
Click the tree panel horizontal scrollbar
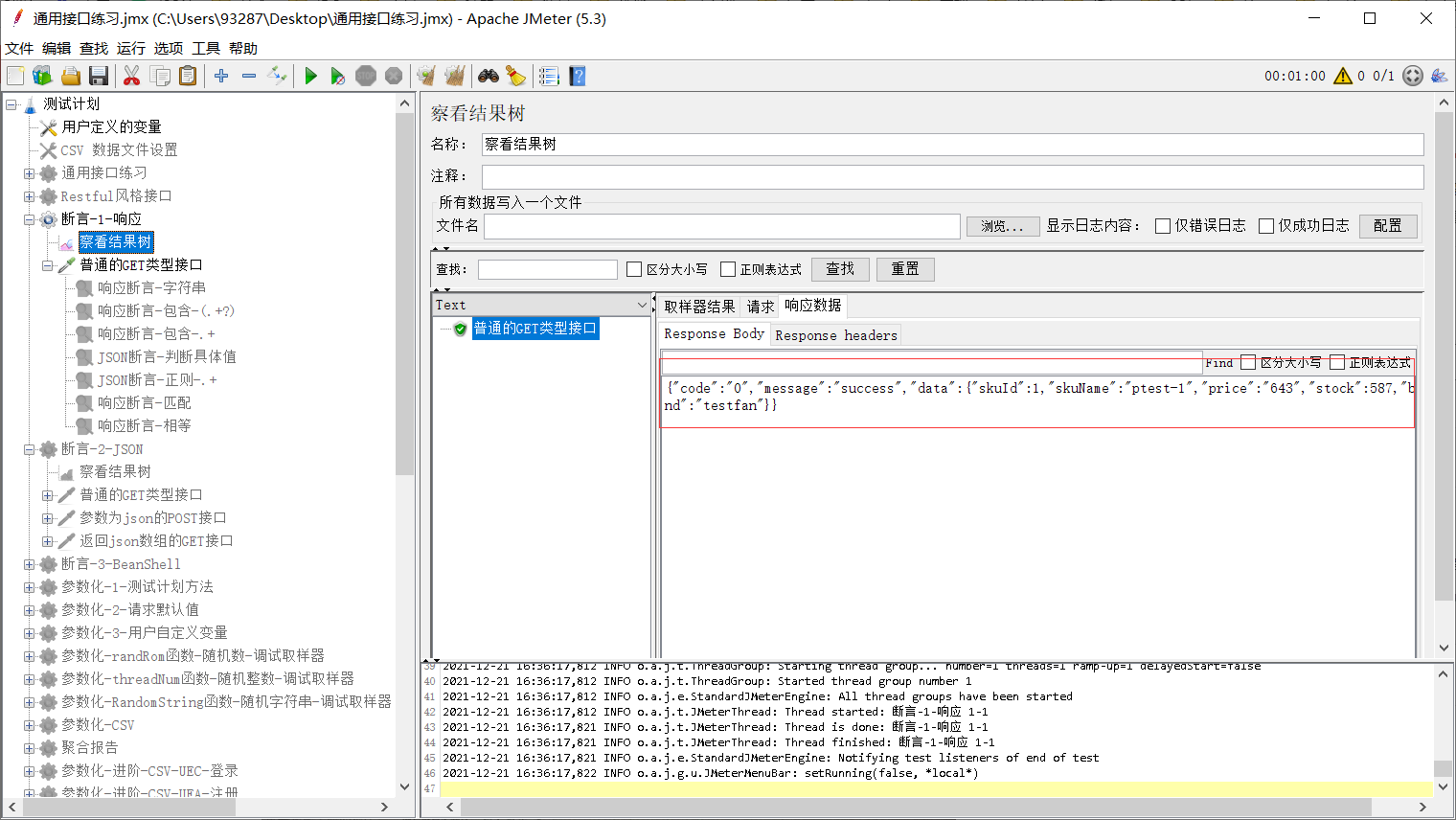[x=129, y=808]
